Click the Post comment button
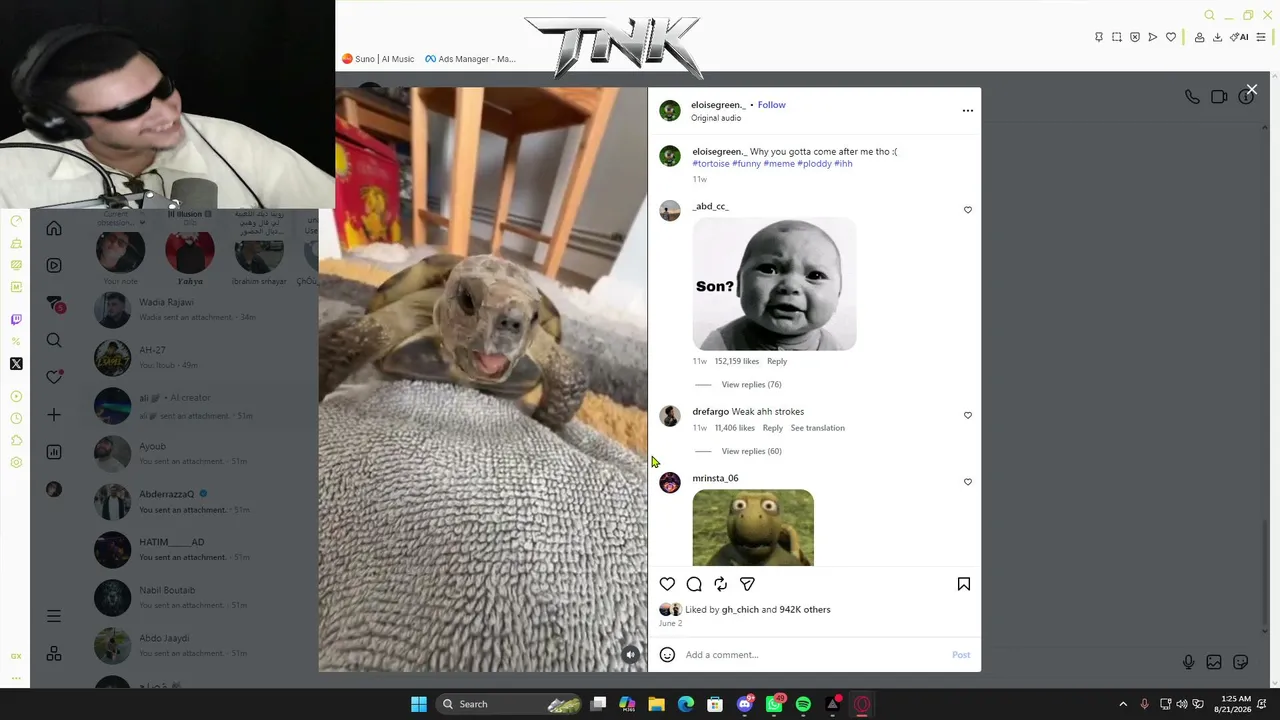This screenshot has width=1280, height=720. 961,655
